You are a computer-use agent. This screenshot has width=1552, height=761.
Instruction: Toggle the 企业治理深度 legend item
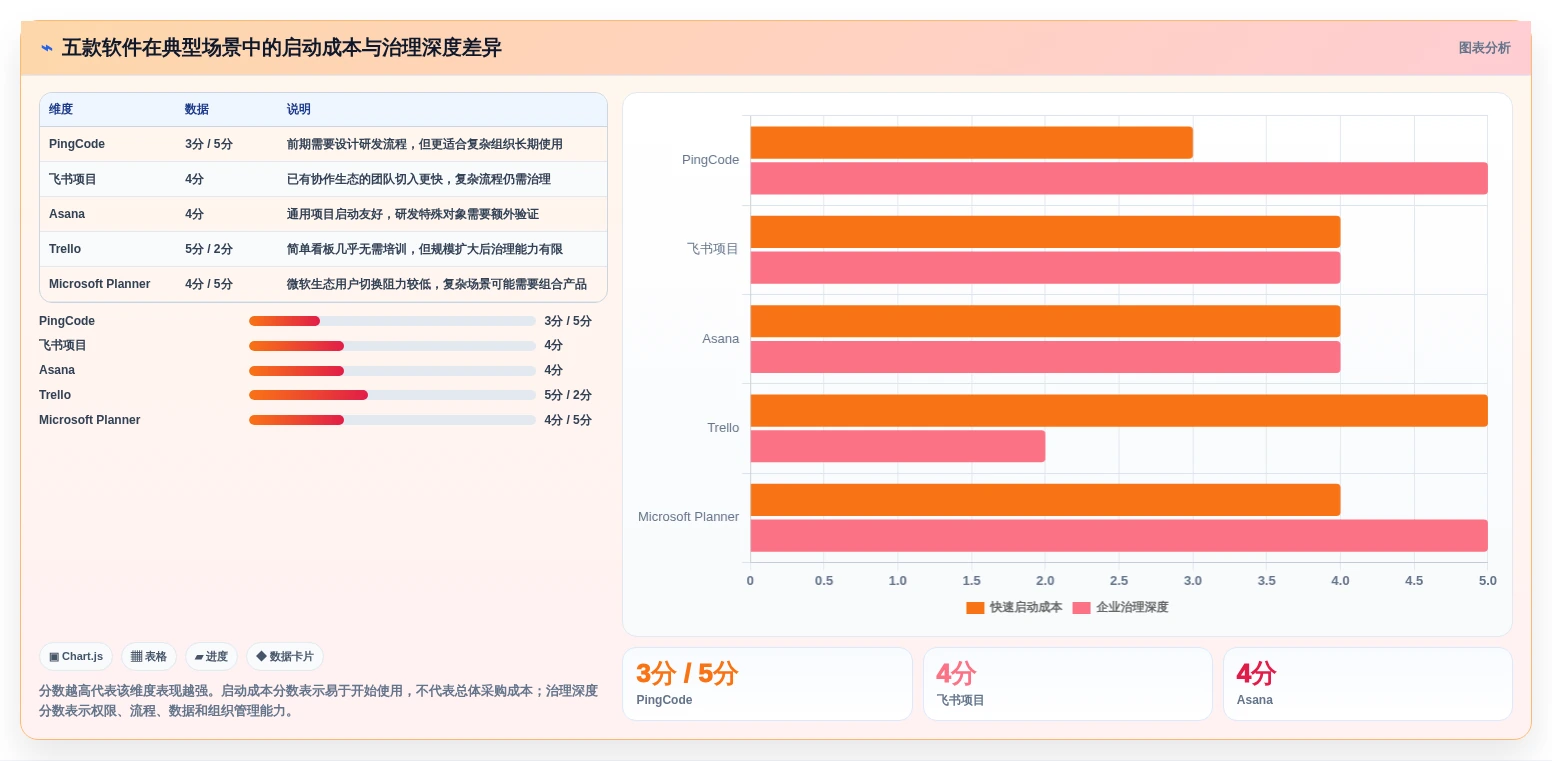pos(1120,607)
